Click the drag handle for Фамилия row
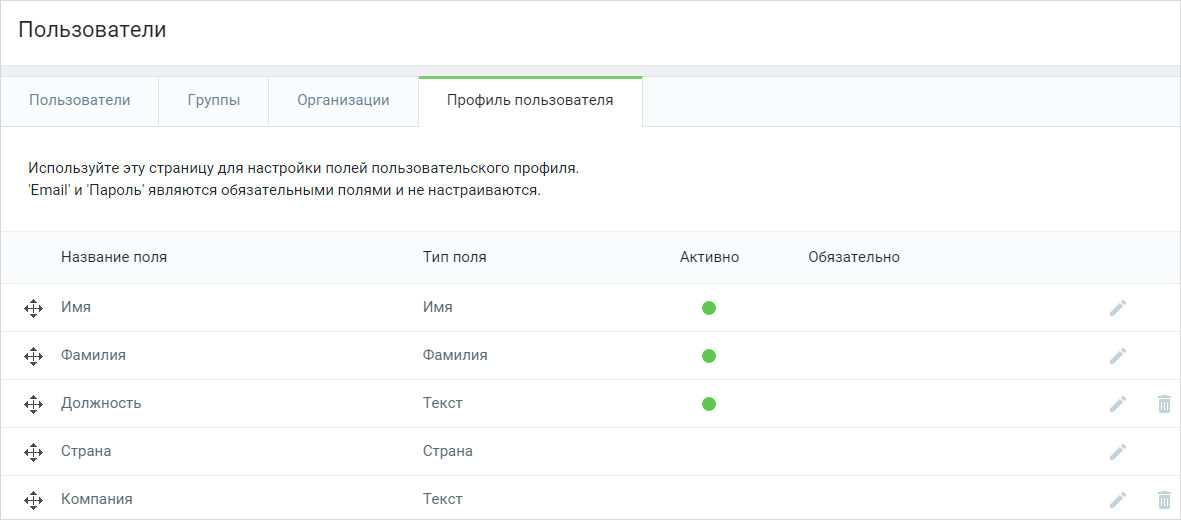The image size is (1181, 520). coord(32,356)
